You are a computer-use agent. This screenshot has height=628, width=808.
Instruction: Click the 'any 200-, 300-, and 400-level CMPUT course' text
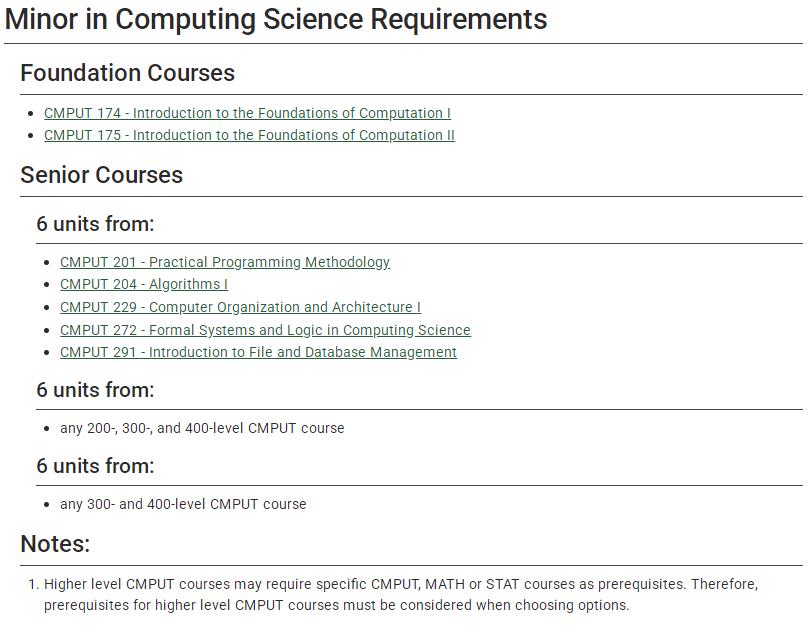[x=202, y=428]
